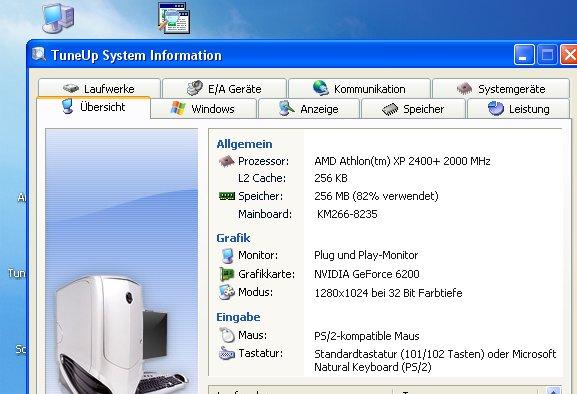Image resolution: width=577 pixels, height=394 pixels.
Task: Click the Übersicht computer icon on tab
Action: (x=67, y=106)
